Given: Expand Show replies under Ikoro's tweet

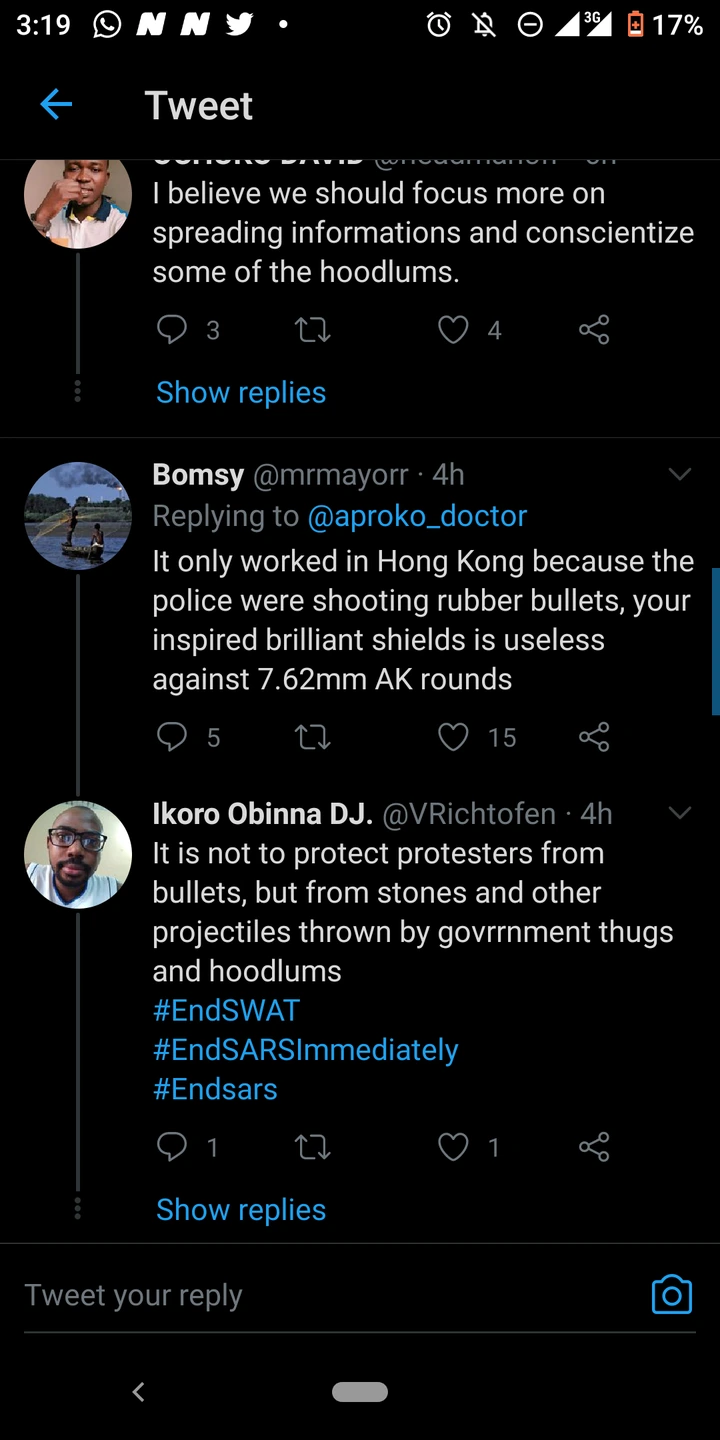Looking at the screenshot, I should pos(241,1209).
